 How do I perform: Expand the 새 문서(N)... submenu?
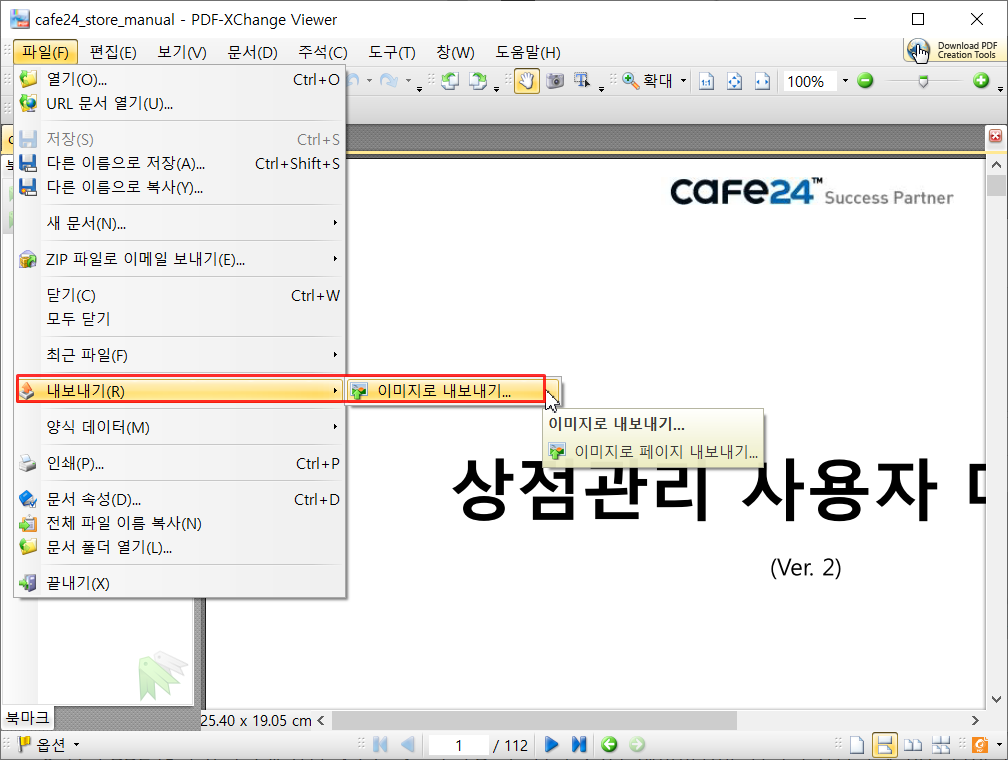pyautogui.click(x=180, y=223)
